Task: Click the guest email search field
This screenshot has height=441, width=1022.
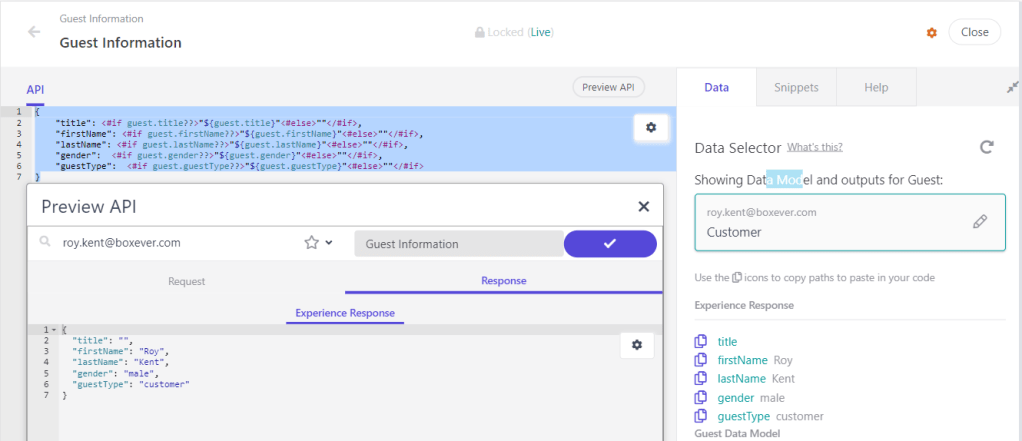Action: [x=170, y=243]
